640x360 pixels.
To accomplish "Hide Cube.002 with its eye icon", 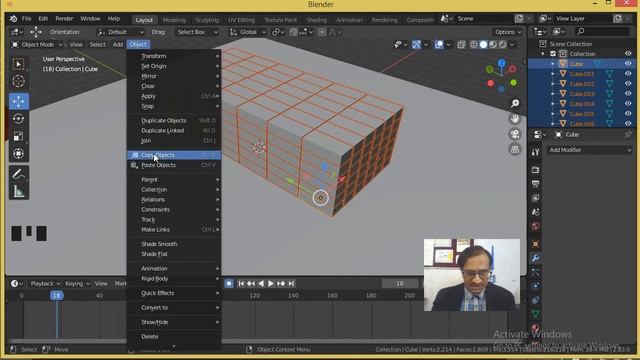I will click(628, 84).
